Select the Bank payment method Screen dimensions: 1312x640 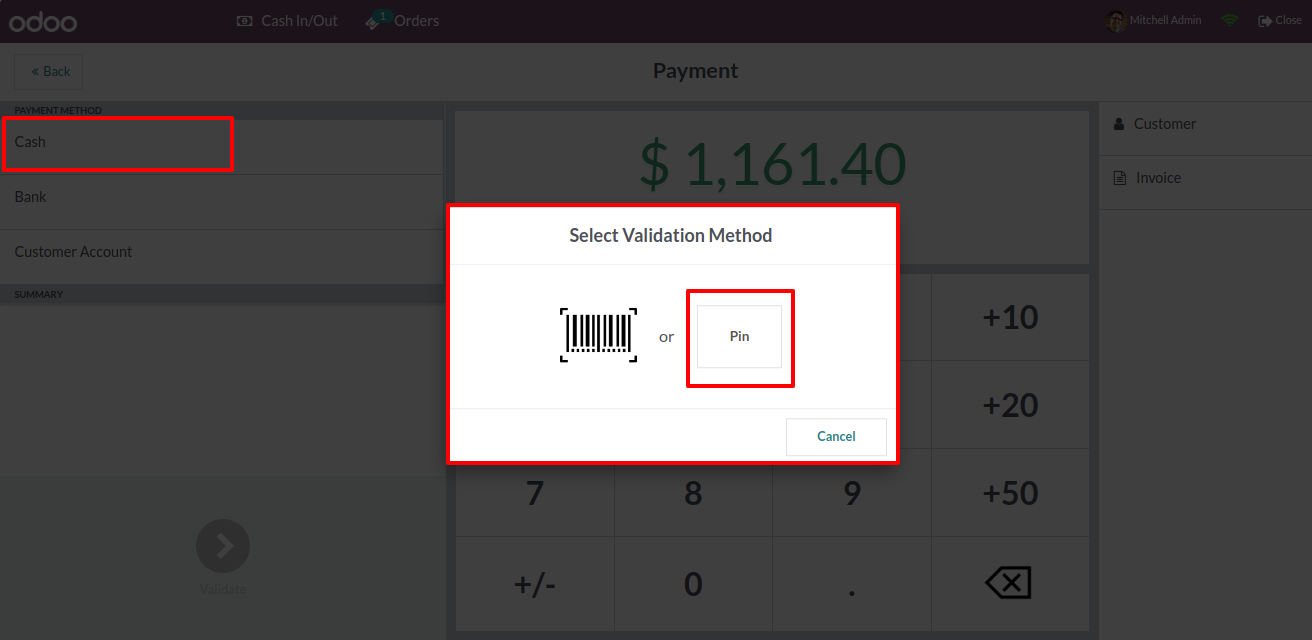tap(31, 197)
